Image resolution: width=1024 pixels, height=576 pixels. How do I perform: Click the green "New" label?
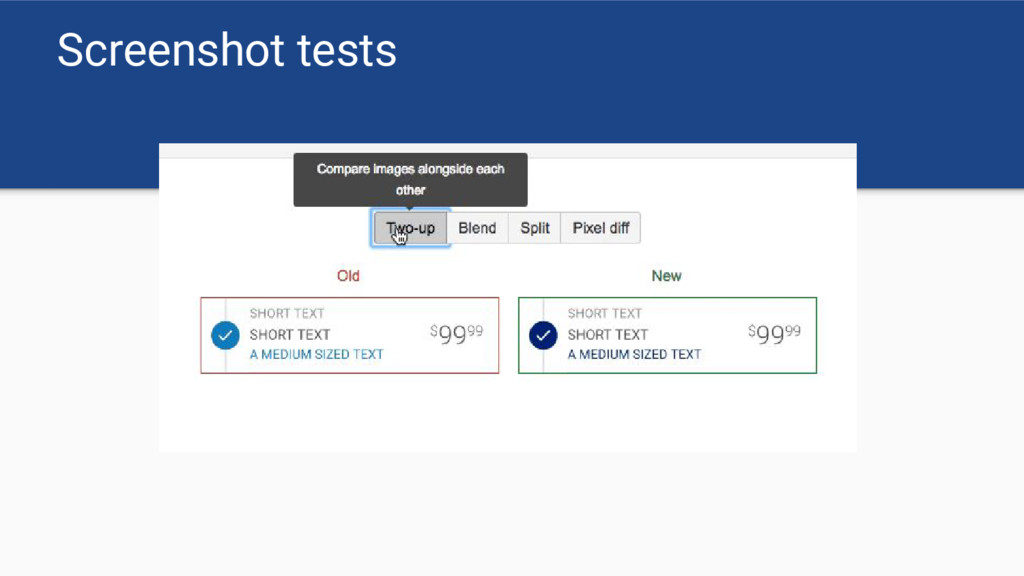tap(666, 276)
